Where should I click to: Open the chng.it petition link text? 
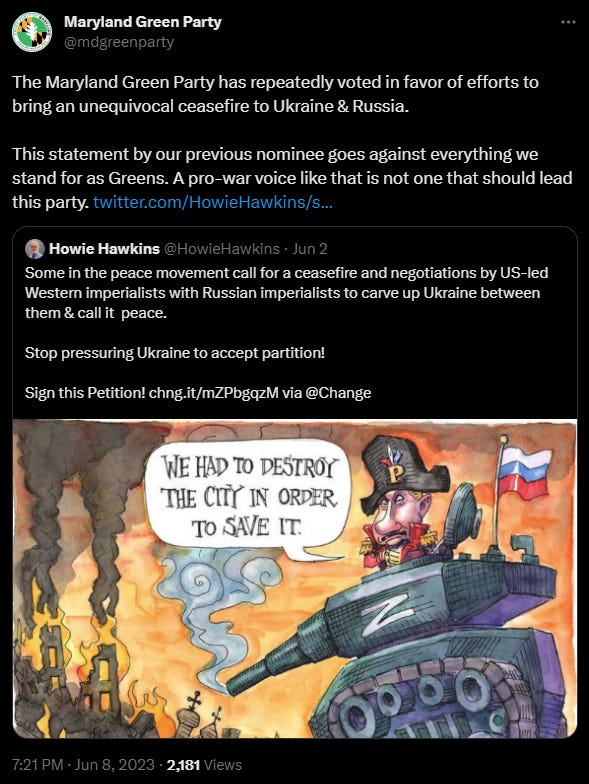tap(214, 392)
